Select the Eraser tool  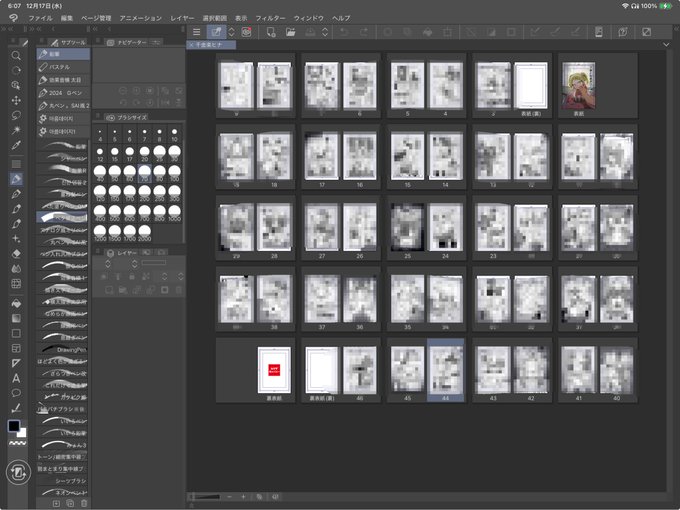click(x=16, y=254)
